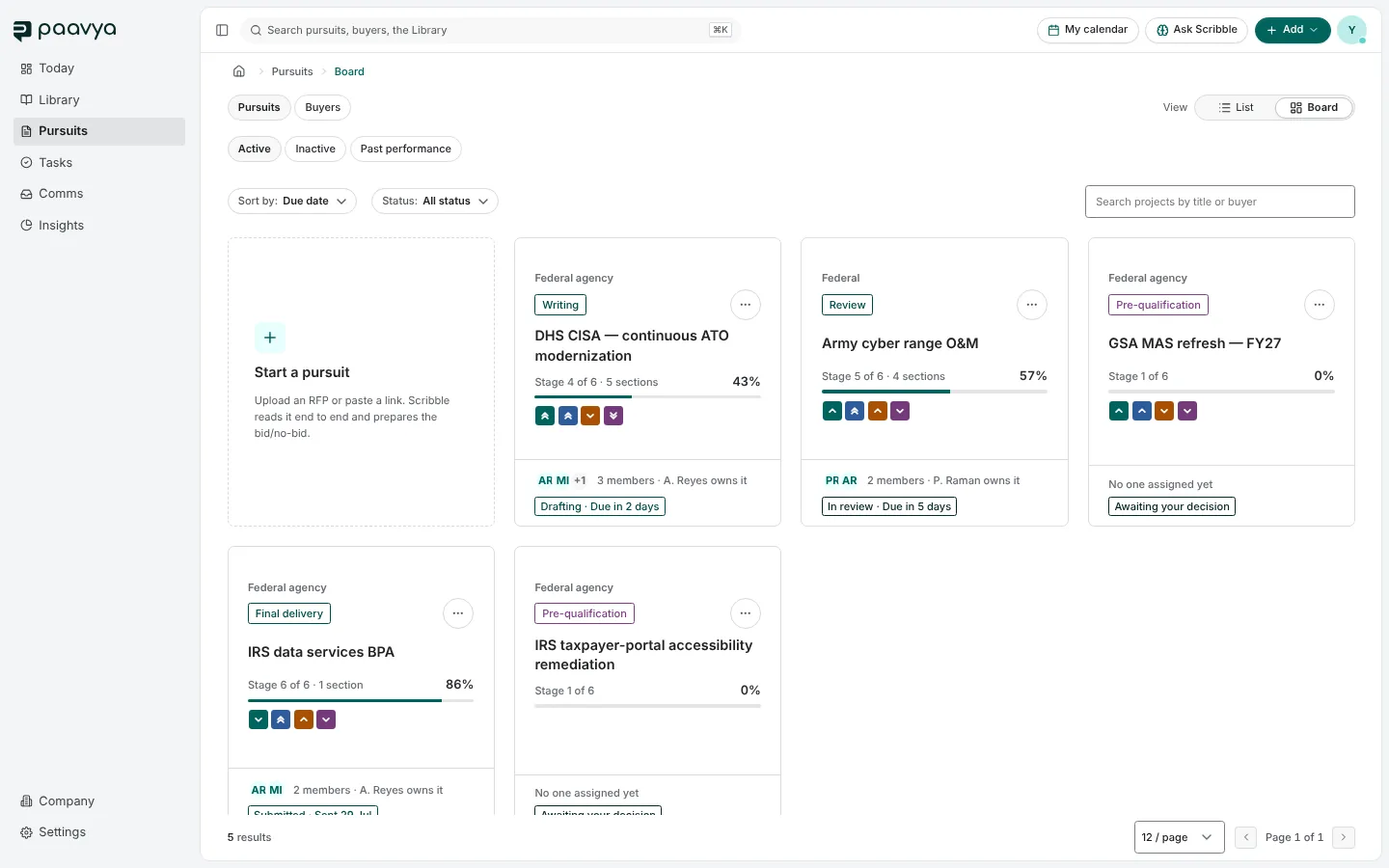Viewport: 1389px width, 868px height.
Task: Switch to List view
Action: click(x=1236, y=107)
